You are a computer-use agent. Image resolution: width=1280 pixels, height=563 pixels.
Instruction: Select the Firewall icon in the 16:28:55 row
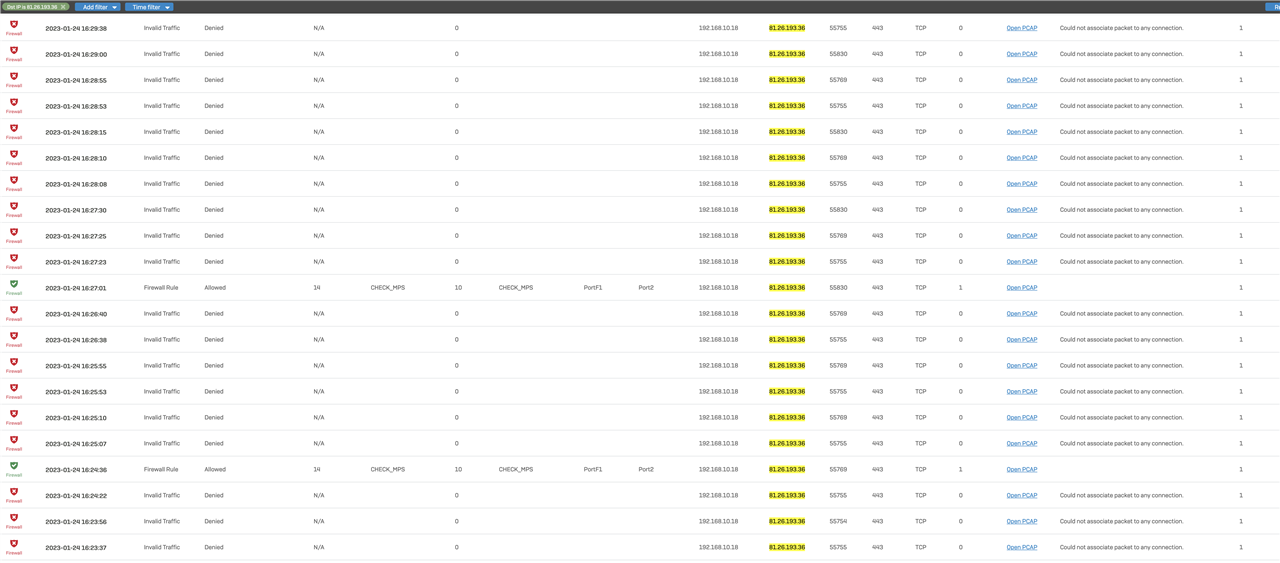click(x=14, y=79)
